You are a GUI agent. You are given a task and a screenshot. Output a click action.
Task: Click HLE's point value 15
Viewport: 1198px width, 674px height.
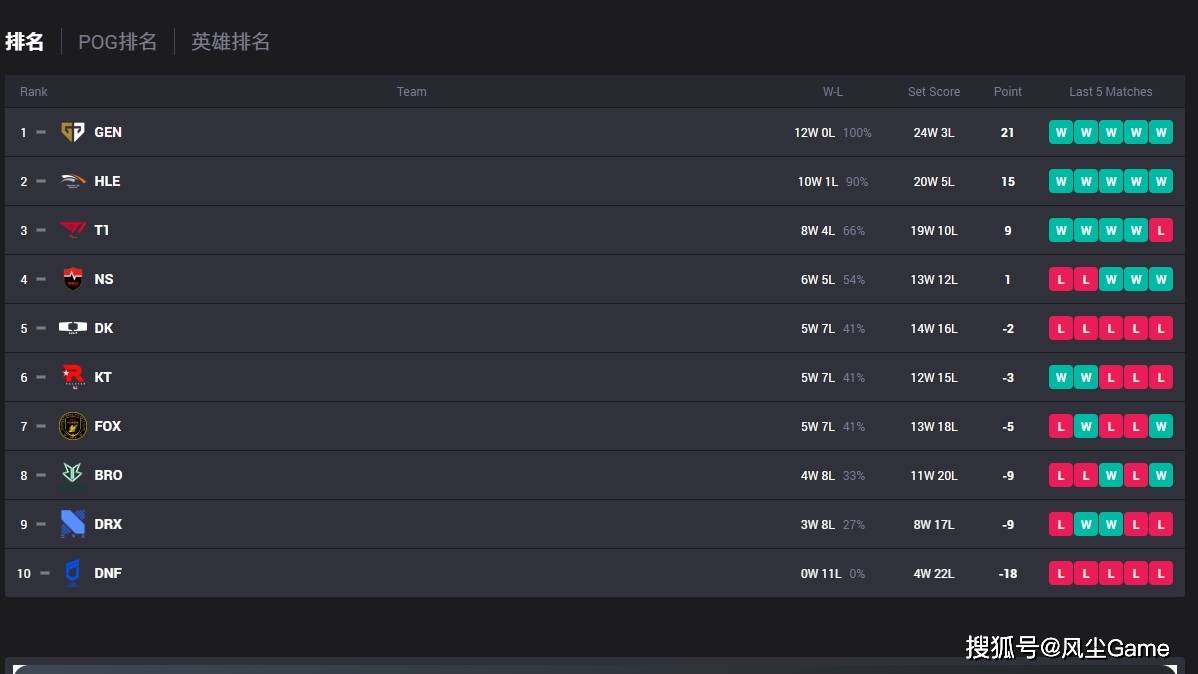1008,181
